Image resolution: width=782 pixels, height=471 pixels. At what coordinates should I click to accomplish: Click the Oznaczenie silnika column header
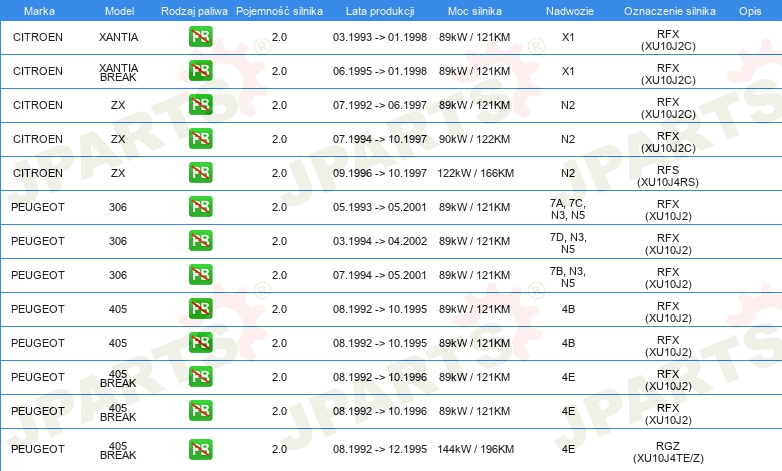click(670, 11)
